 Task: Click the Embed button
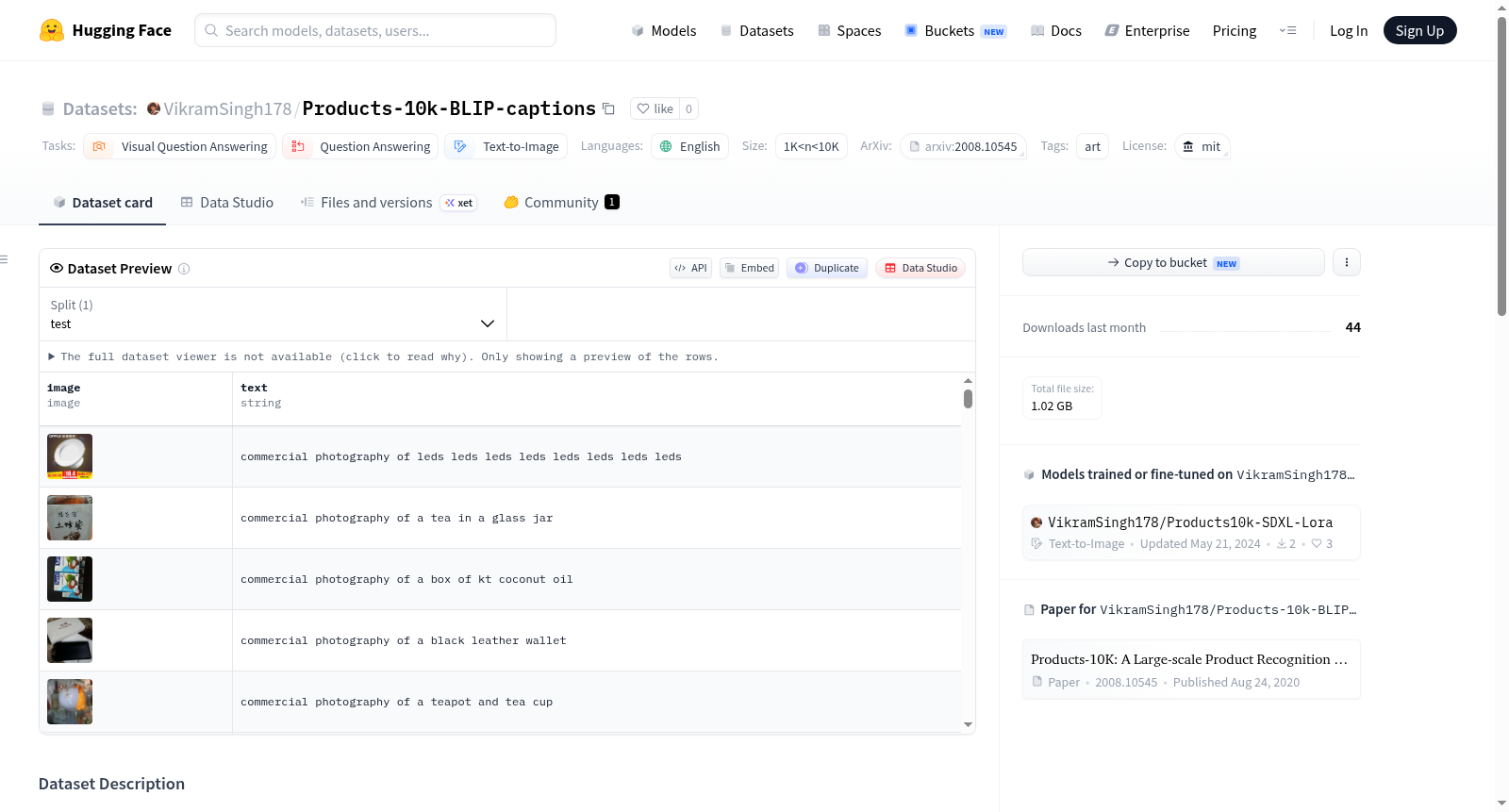(x=749, y=268)
